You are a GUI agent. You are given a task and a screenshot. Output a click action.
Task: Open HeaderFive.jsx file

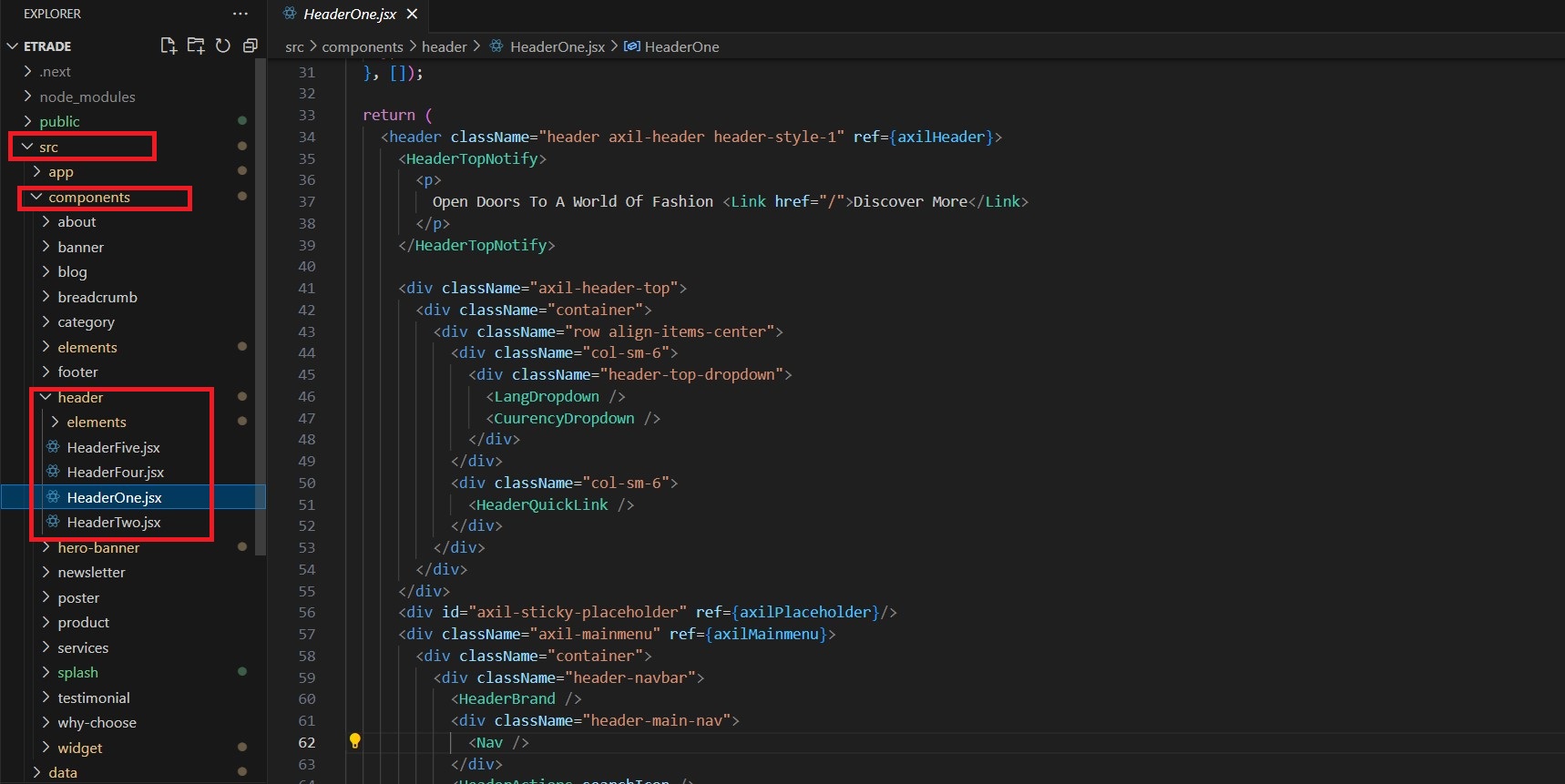tap(113, 447)
